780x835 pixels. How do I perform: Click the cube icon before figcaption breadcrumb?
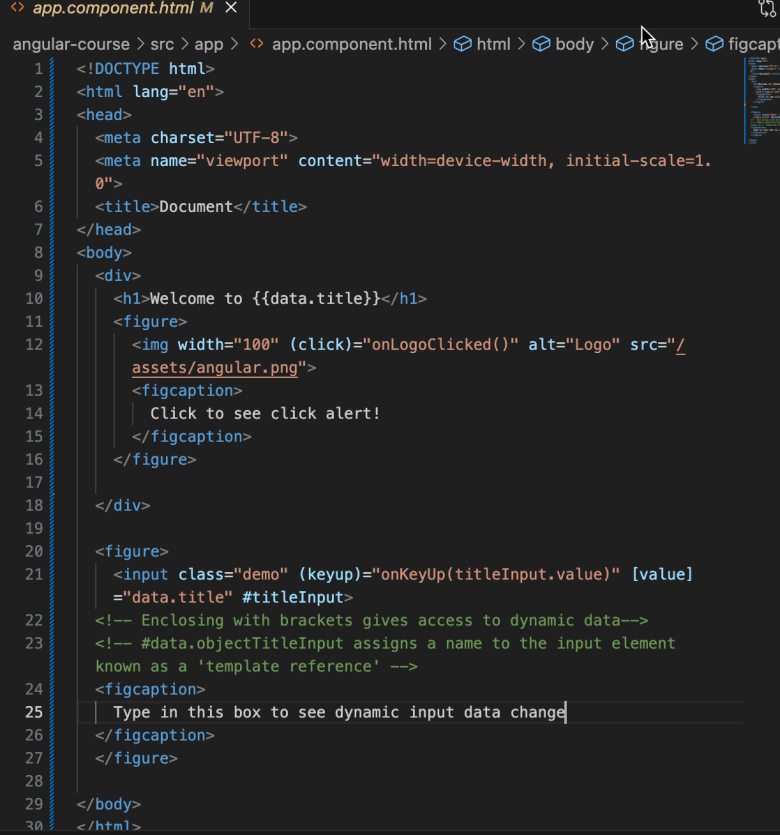[x=714, y=44]
